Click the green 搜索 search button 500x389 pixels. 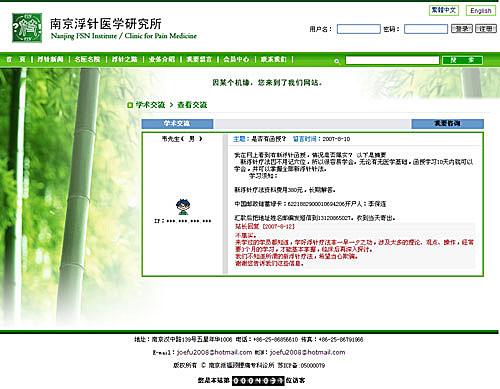click(x=462, y=60)
